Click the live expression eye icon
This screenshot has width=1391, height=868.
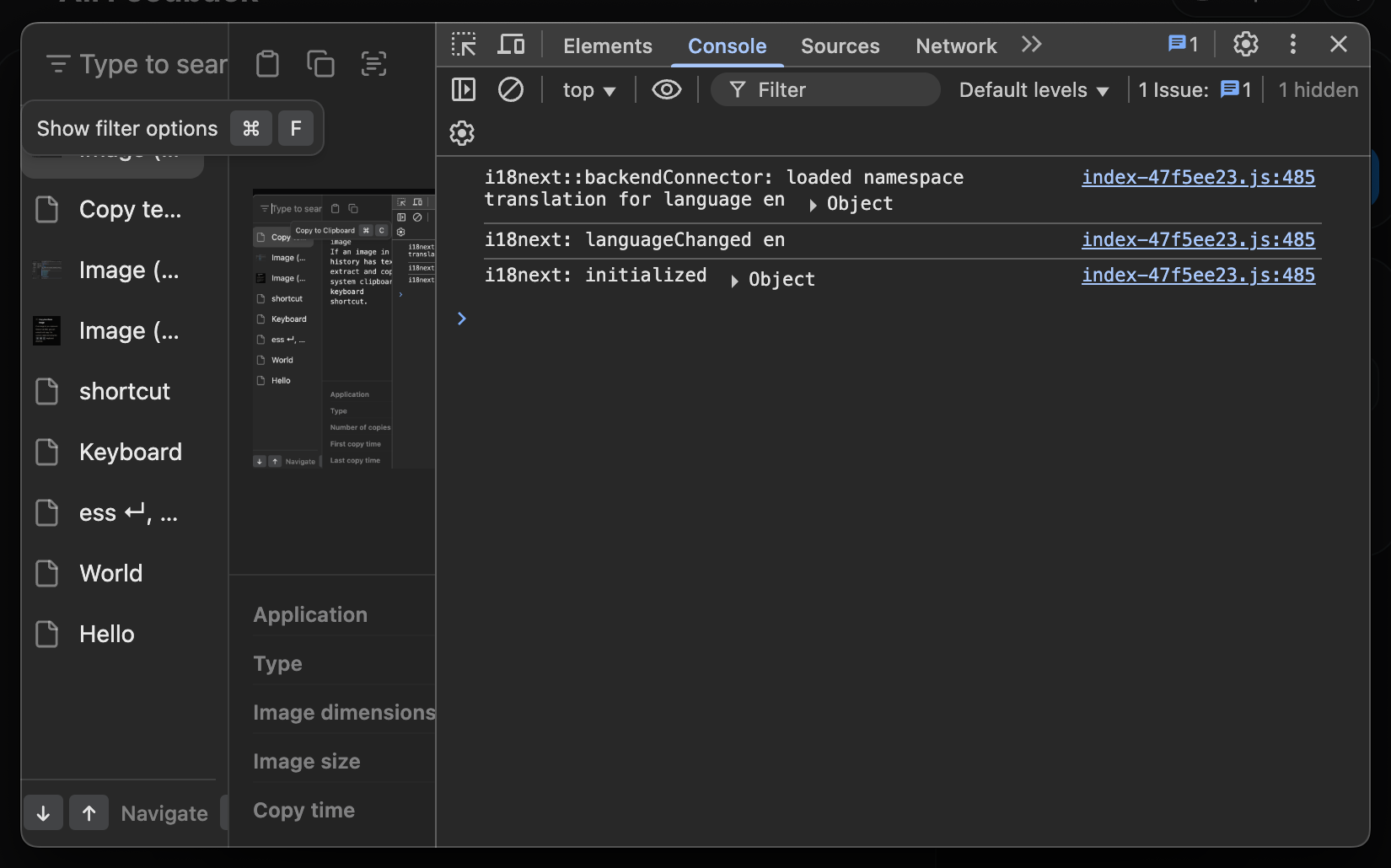[666, 89]
